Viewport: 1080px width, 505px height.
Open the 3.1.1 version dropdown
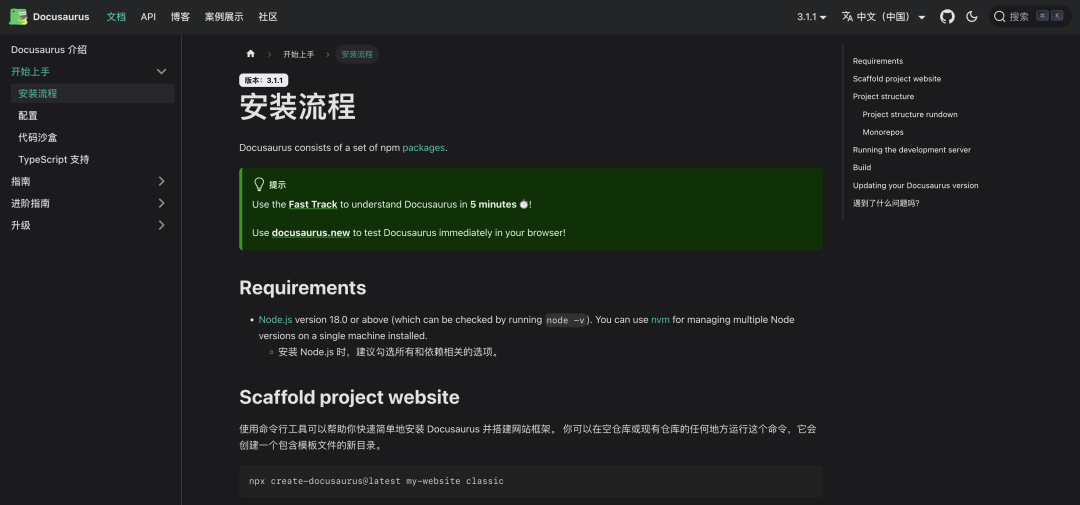[811, 17]
